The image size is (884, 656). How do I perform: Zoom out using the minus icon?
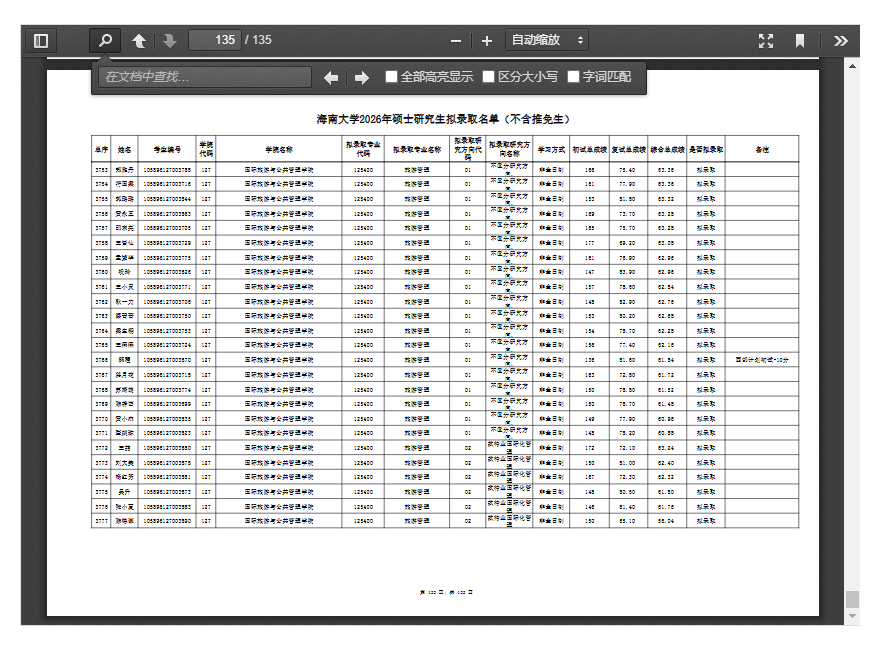click(x=456, y=40)
